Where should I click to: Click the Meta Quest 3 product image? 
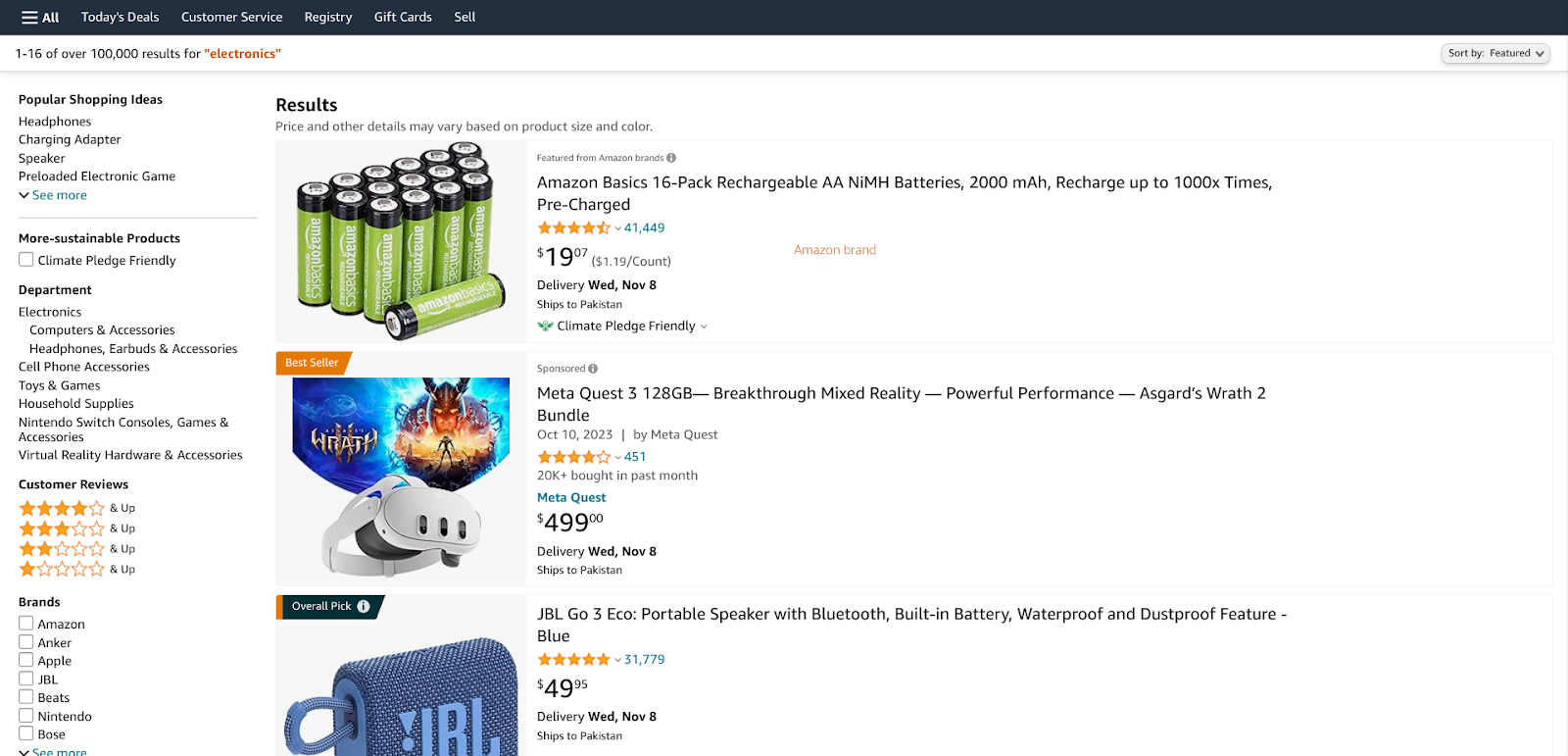pos(401,476)
